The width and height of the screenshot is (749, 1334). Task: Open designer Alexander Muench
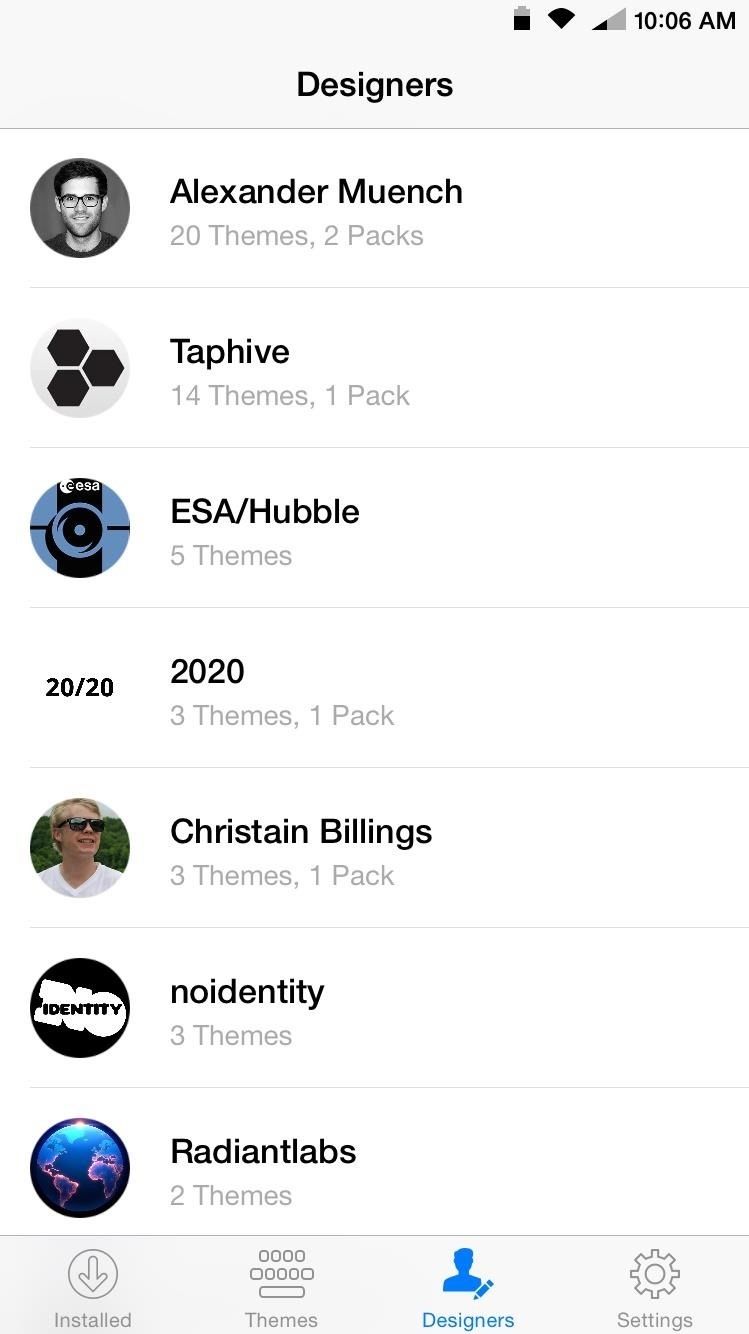tap(316, 192)
